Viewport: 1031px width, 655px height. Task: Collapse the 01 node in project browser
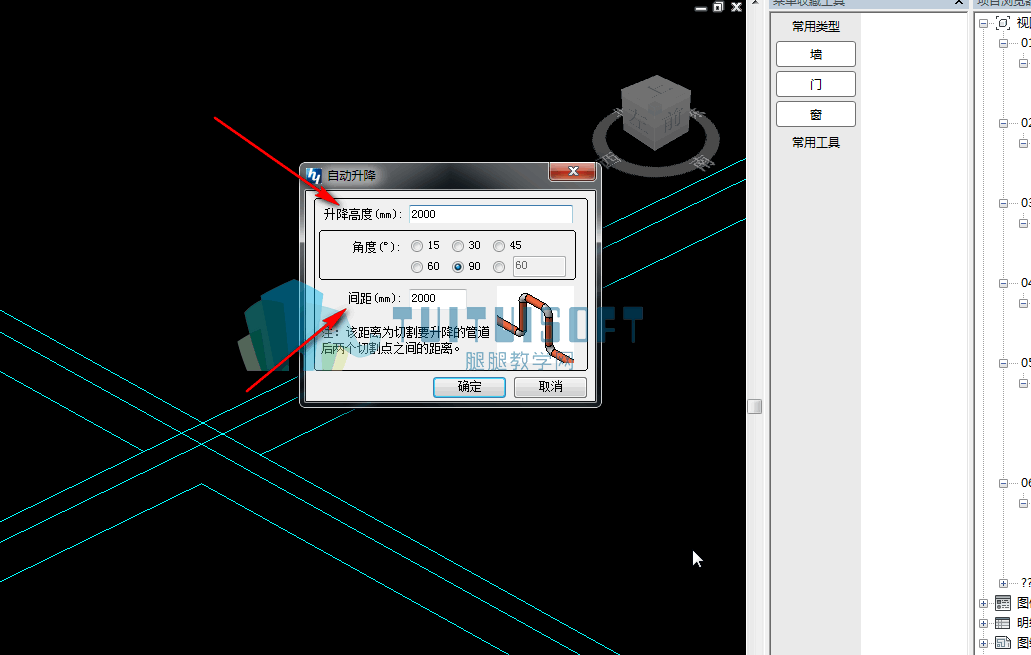tap(1003, 43)
